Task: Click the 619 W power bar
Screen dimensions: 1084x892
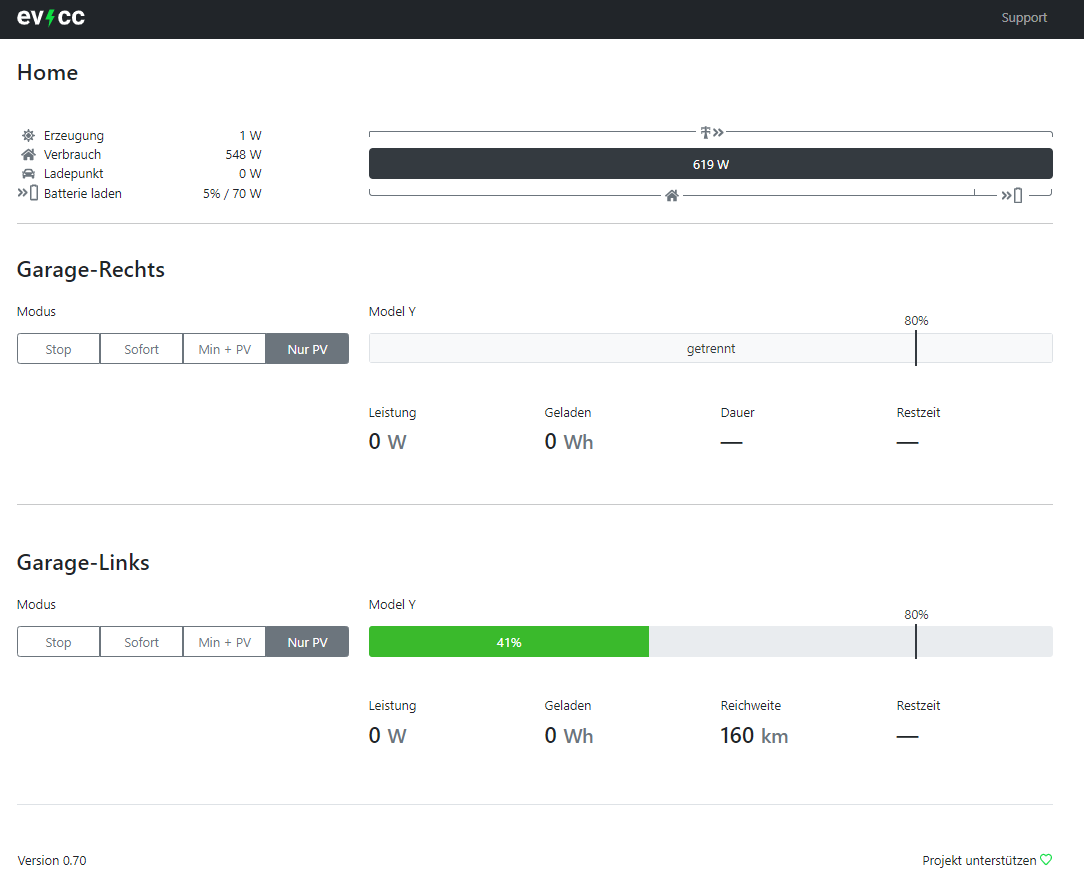Action: pyautogui.click(x=711, y=164)
